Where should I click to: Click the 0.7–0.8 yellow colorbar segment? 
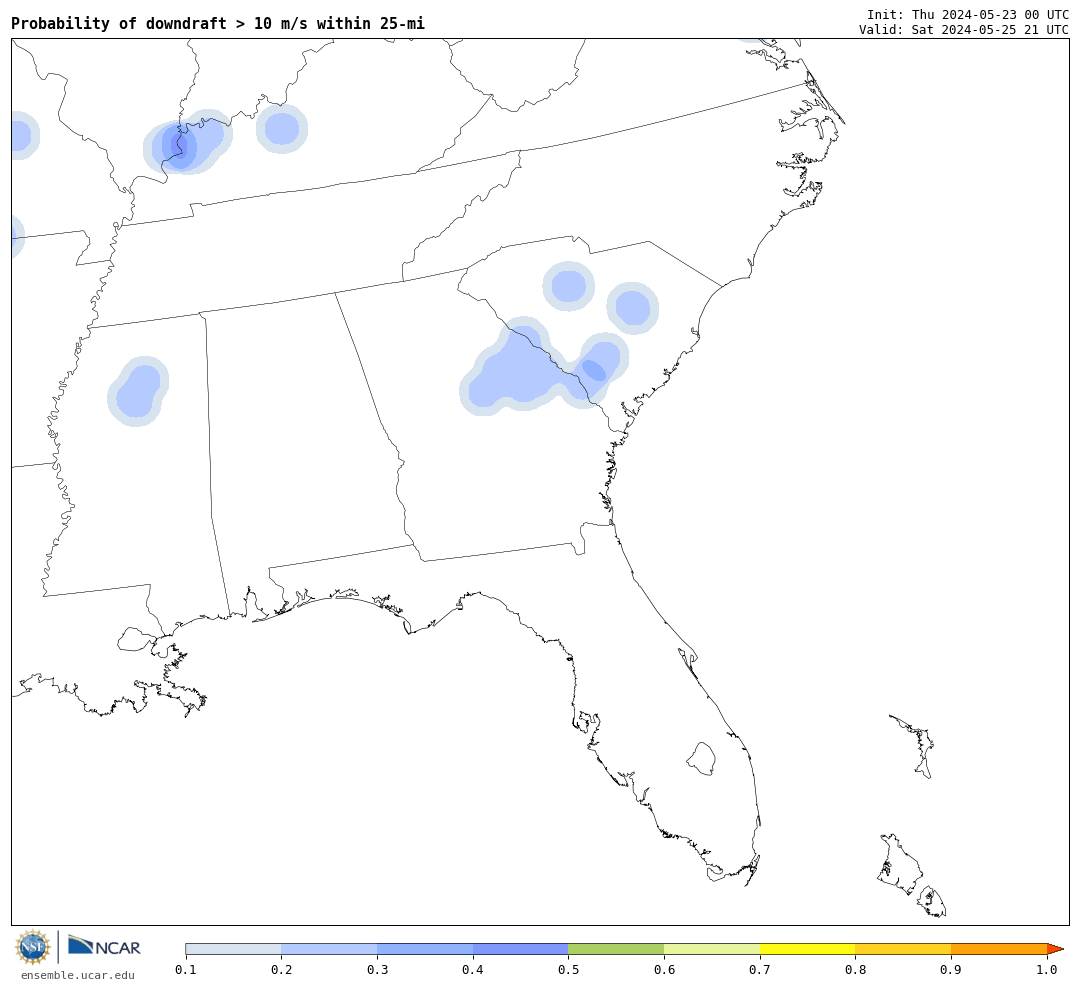808,949
